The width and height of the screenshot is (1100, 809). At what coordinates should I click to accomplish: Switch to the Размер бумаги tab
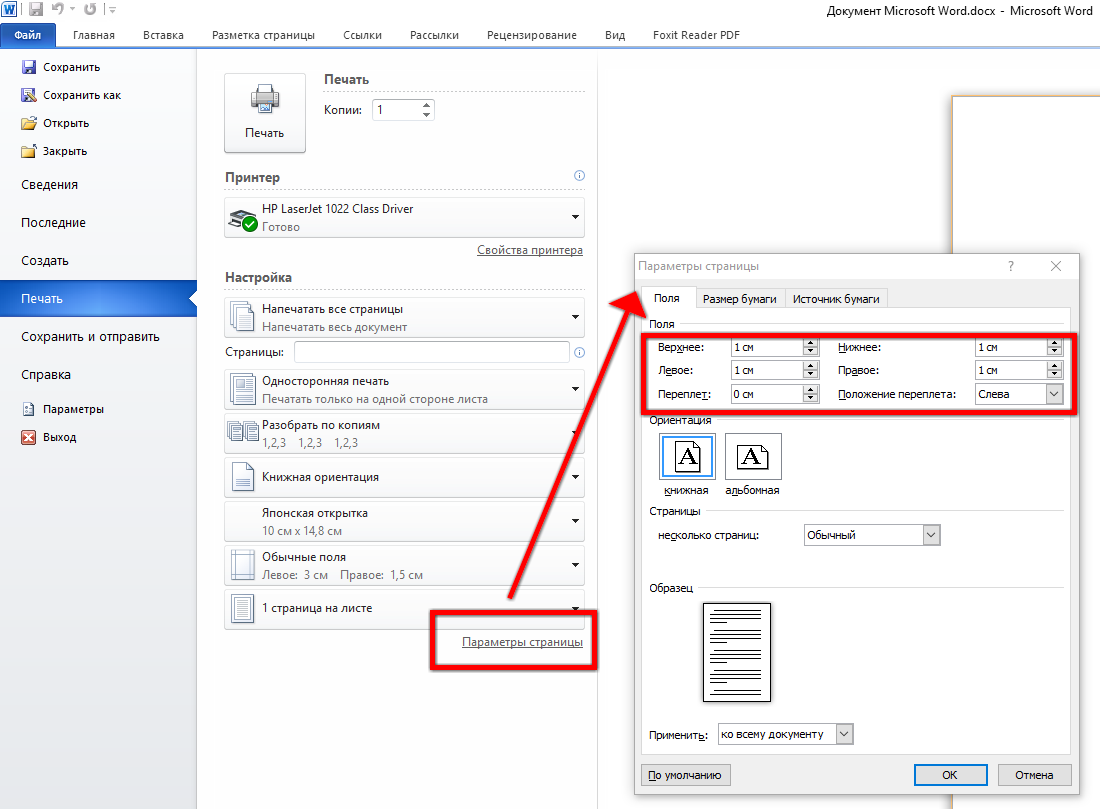[x=739, y=299]
